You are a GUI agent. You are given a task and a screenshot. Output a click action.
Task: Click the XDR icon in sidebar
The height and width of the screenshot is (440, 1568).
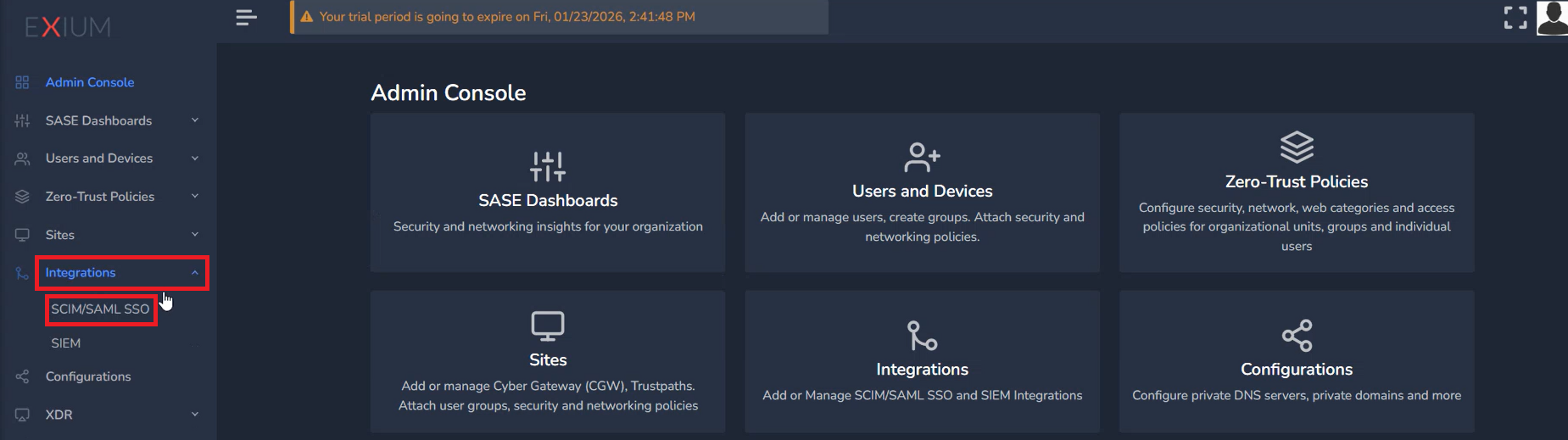pos(22,415)
